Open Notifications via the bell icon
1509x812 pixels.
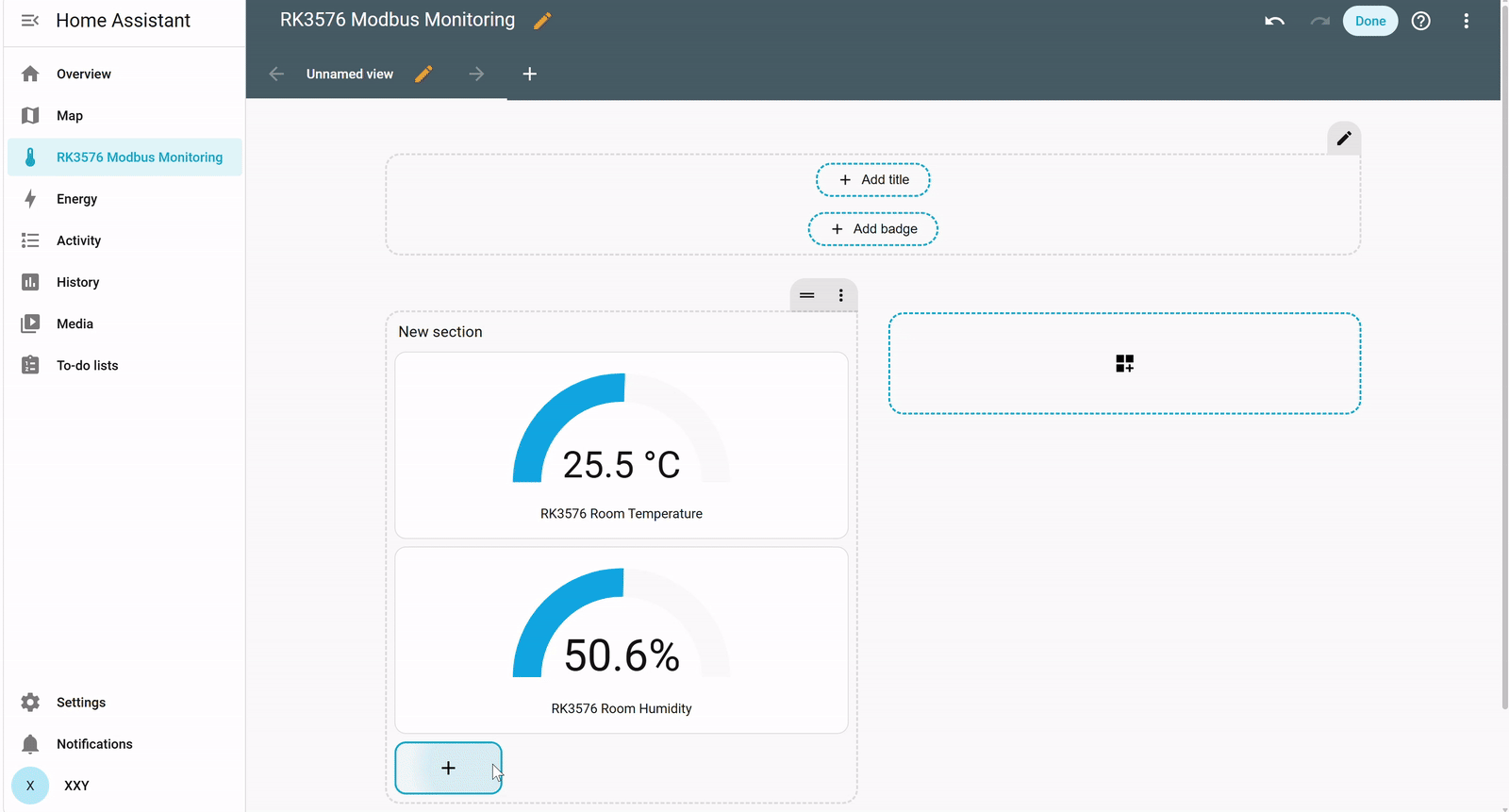coord(30,744)
